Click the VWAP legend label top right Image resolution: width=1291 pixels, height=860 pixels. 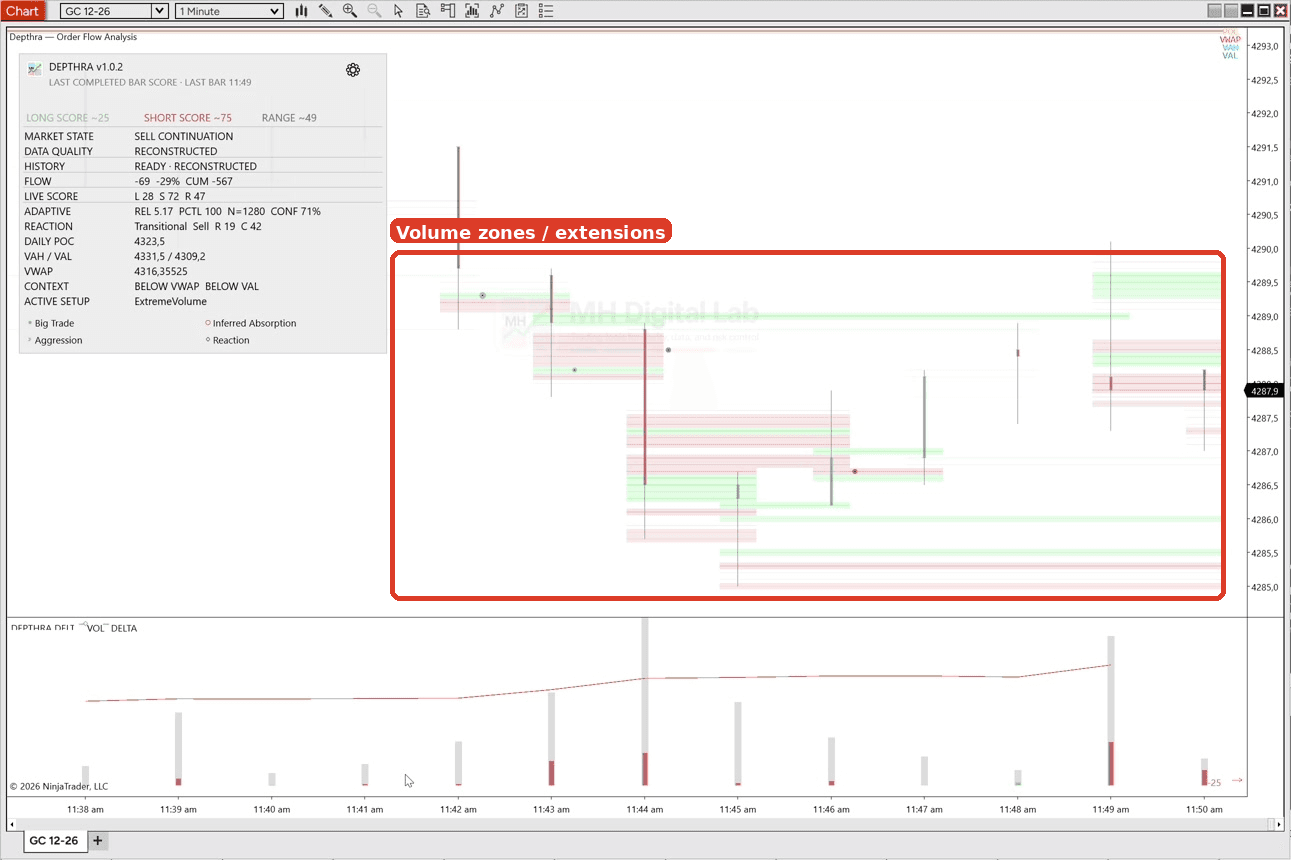point(1230,40)
